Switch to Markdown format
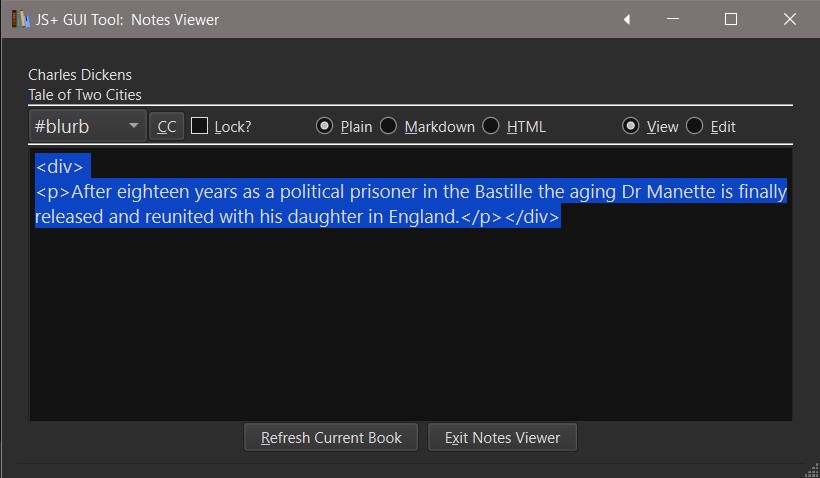The image size is (820, 478). point(388,126)
